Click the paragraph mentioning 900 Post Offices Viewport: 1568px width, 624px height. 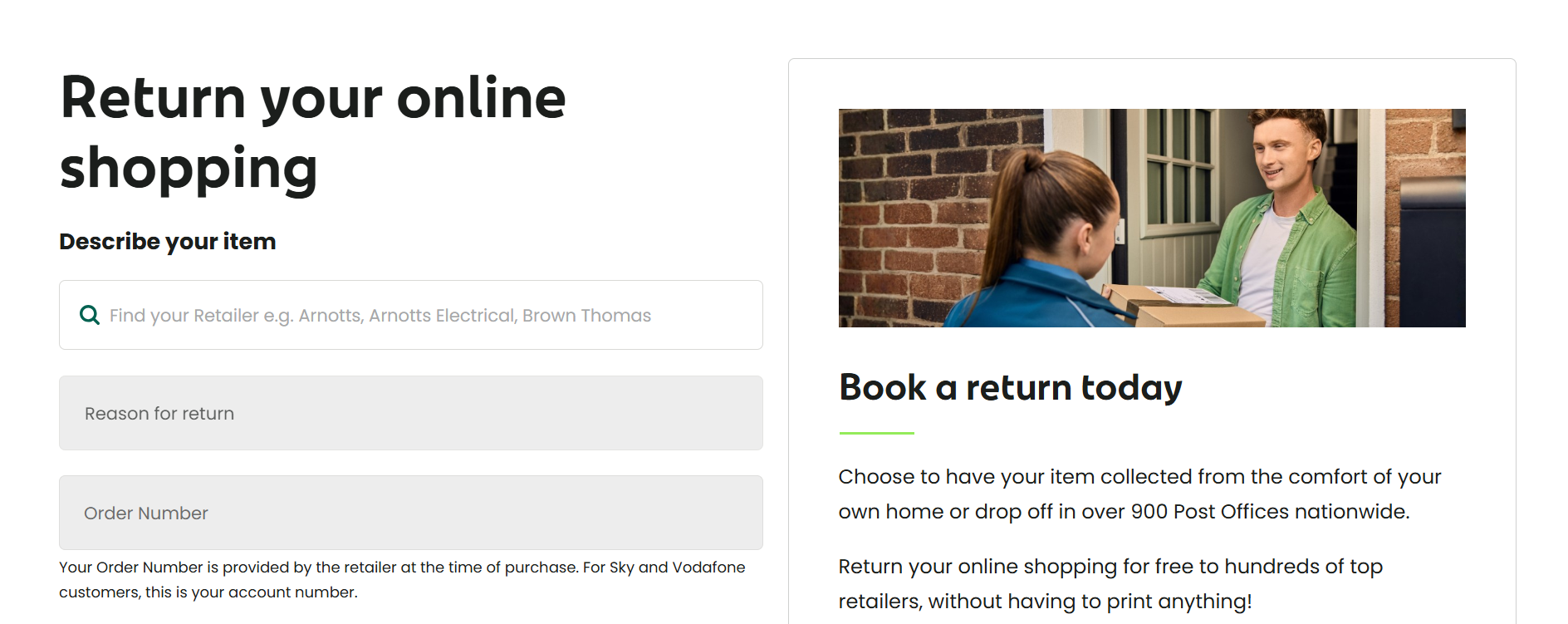tap(1139, 494)
